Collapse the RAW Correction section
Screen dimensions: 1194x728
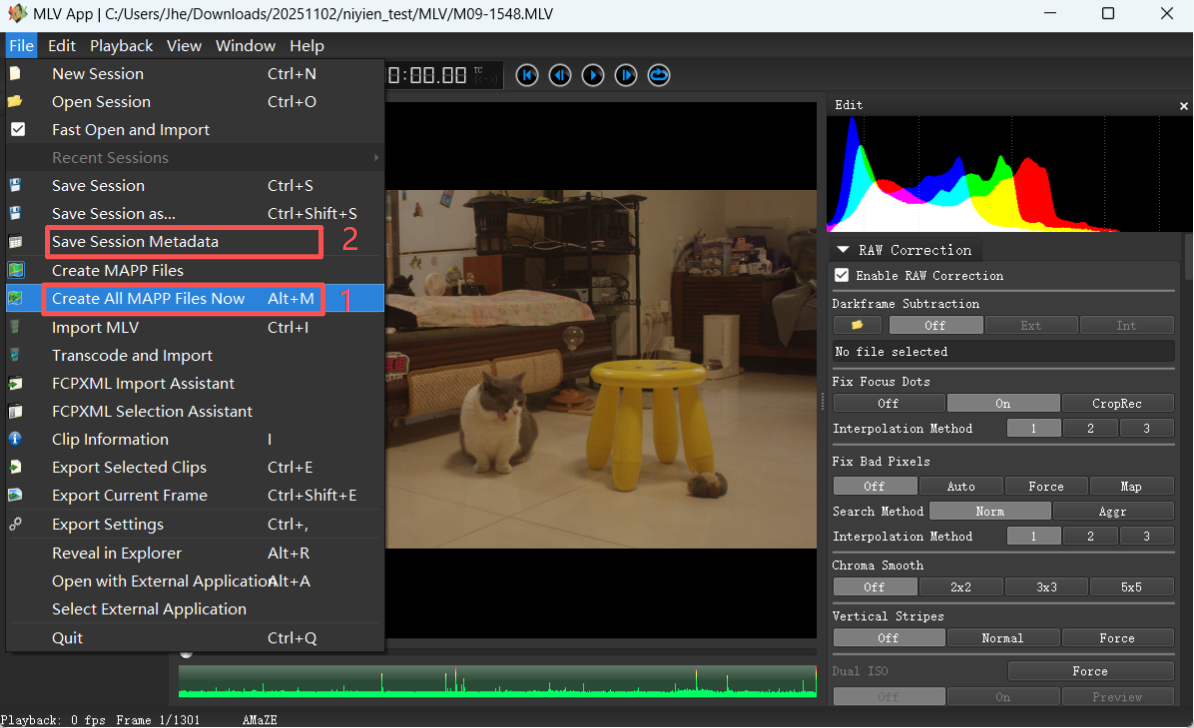(843, 250)
